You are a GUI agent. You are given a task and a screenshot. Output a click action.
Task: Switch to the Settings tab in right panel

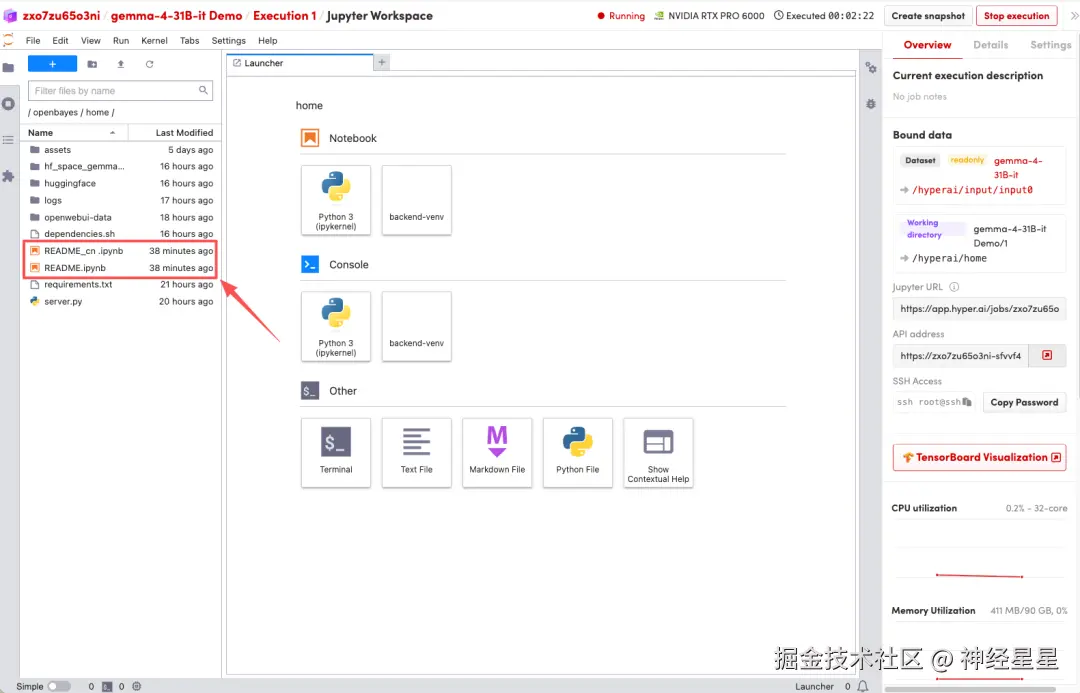pos(1050,45)
